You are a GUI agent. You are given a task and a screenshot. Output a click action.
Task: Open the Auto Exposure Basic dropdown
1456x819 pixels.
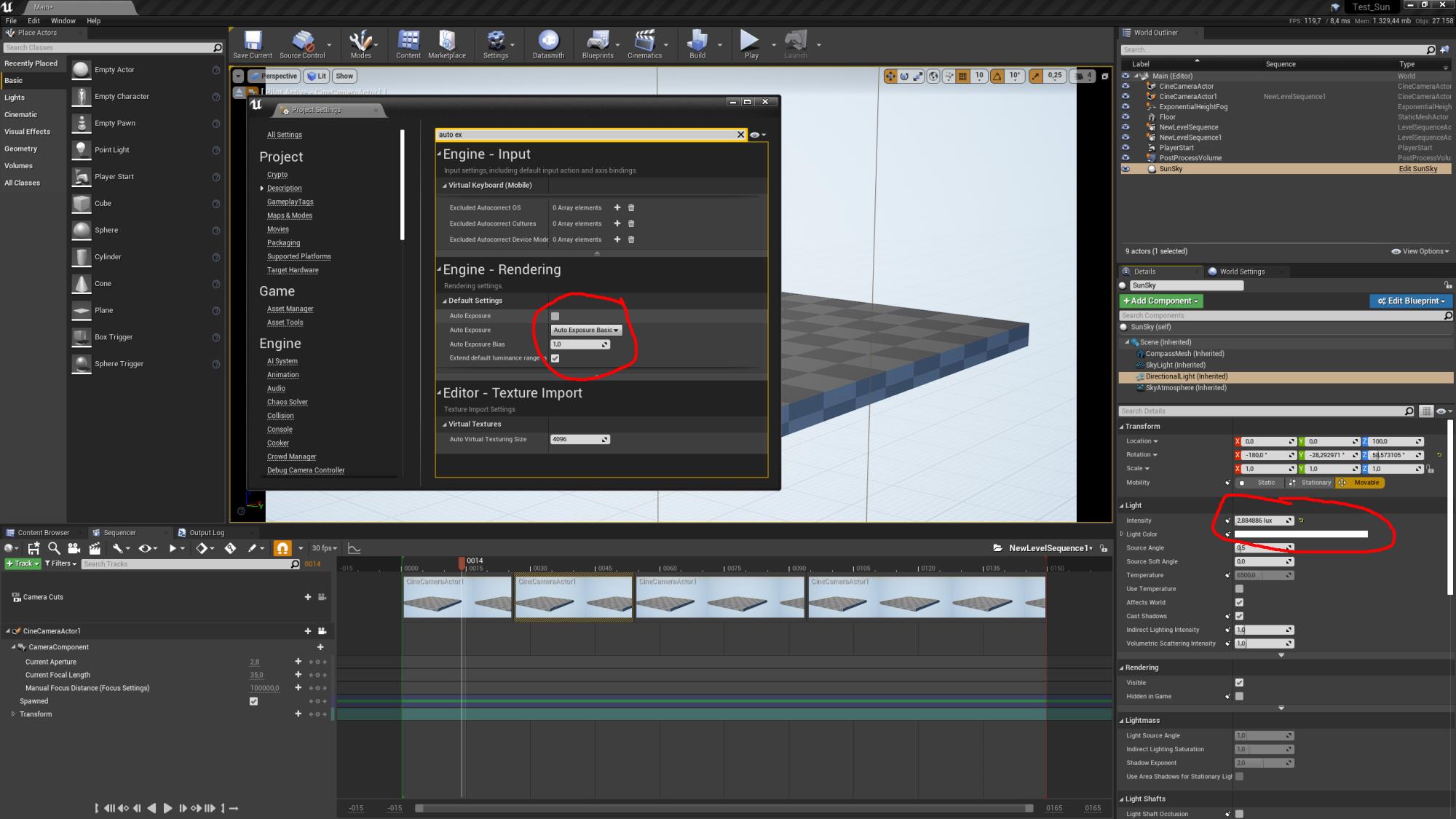click(586, 330)
